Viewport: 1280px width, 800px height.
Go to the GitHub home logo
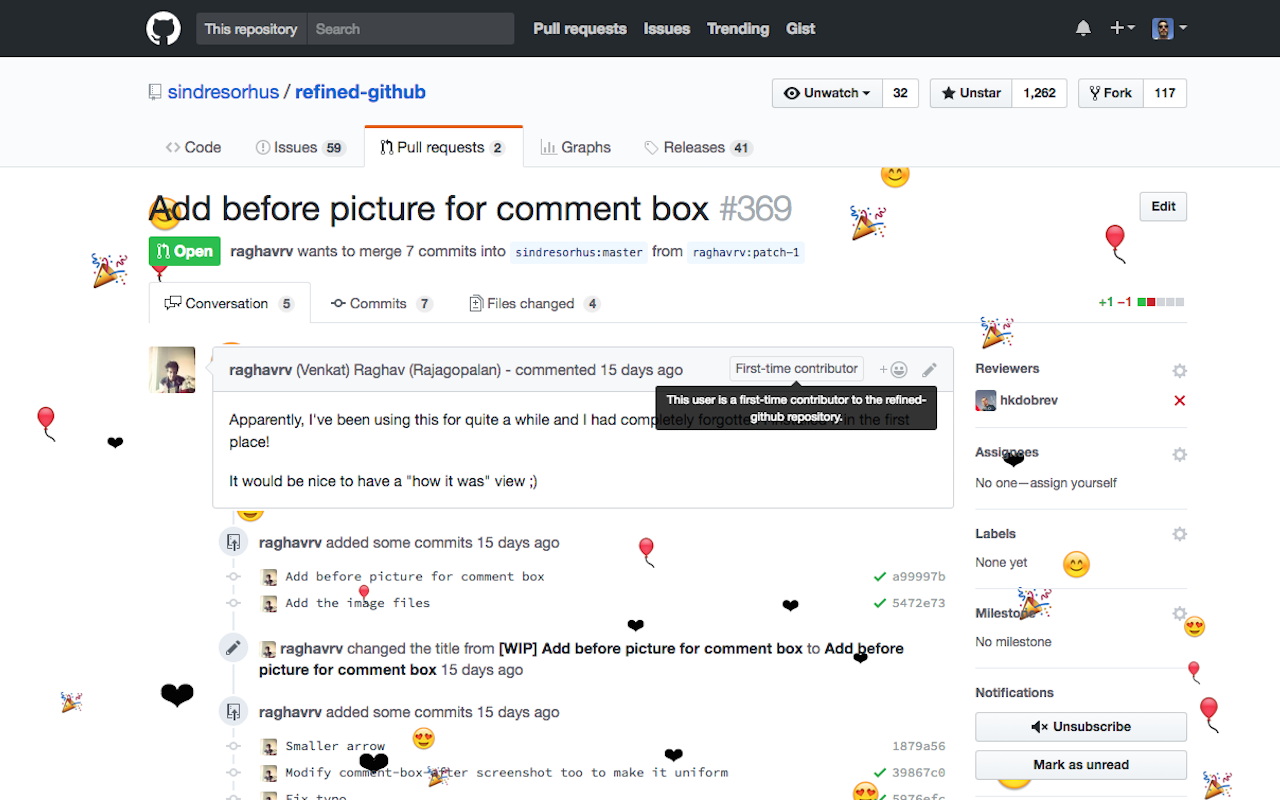coord(164,28)
